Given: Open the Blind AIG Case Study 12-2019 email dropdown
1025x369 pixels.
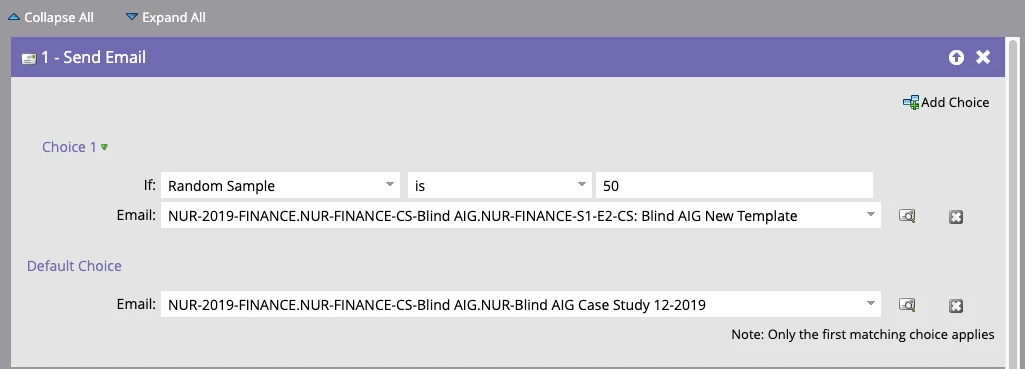Looking at the screenshot, I should tap(520, 304).
